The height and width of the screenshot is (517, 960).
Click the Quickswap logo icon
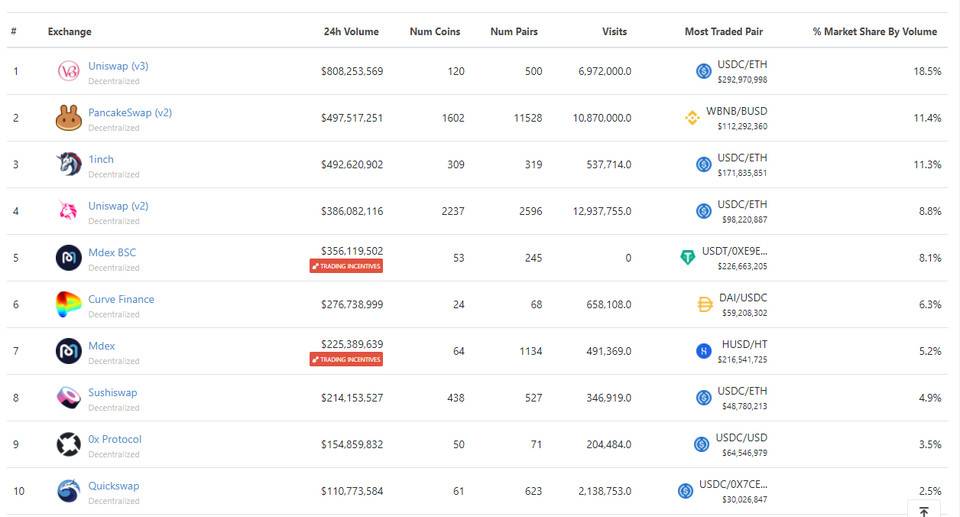click(68, 491)
